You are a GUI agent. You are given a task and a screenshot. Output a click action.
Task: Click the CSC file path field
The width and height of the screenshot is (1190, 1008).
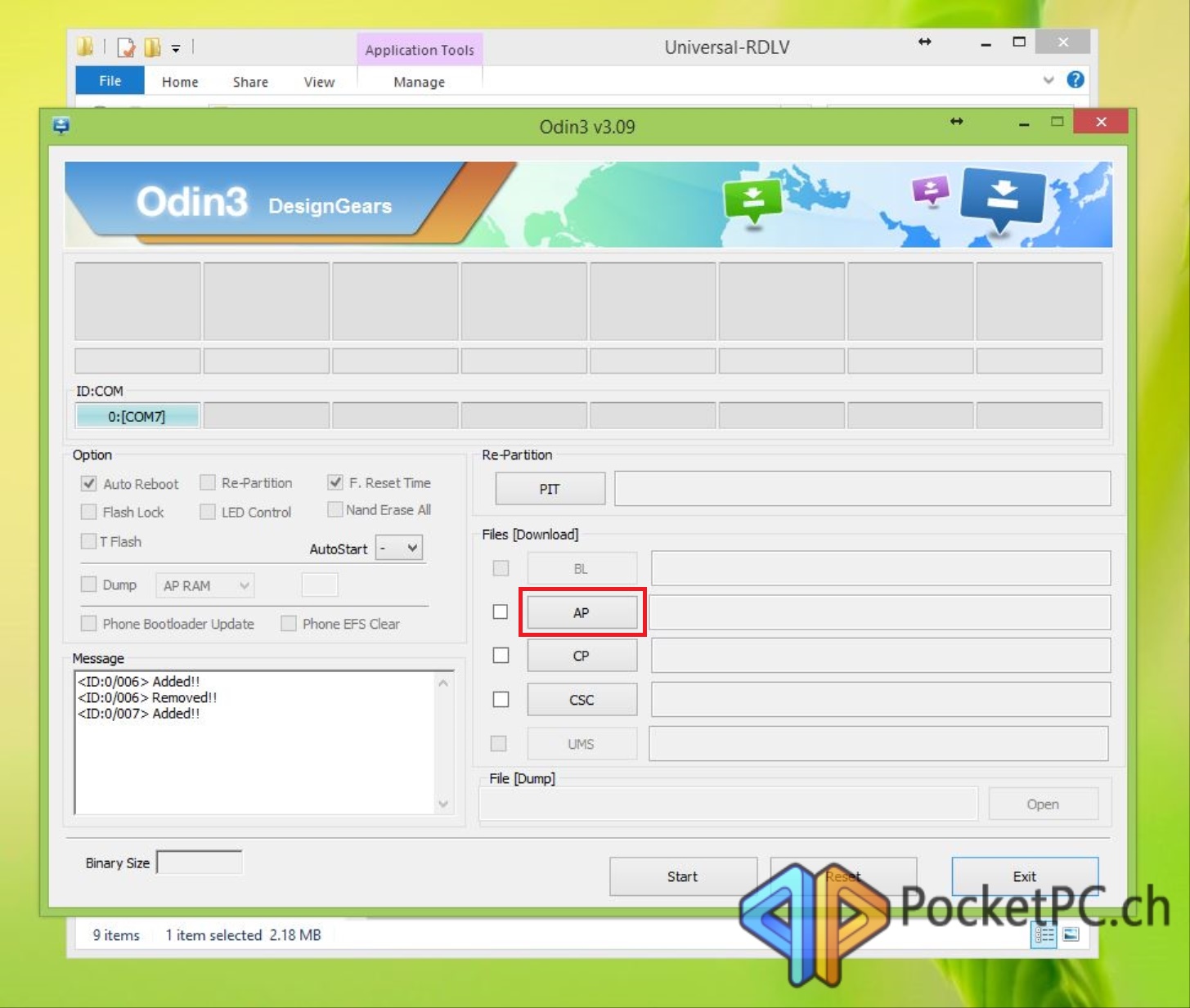881,700
